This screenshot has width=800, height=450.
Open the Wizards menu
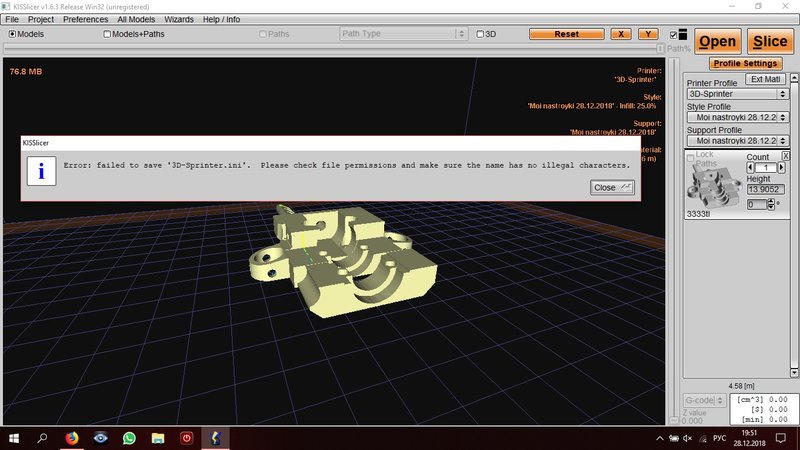click(179, 19)
